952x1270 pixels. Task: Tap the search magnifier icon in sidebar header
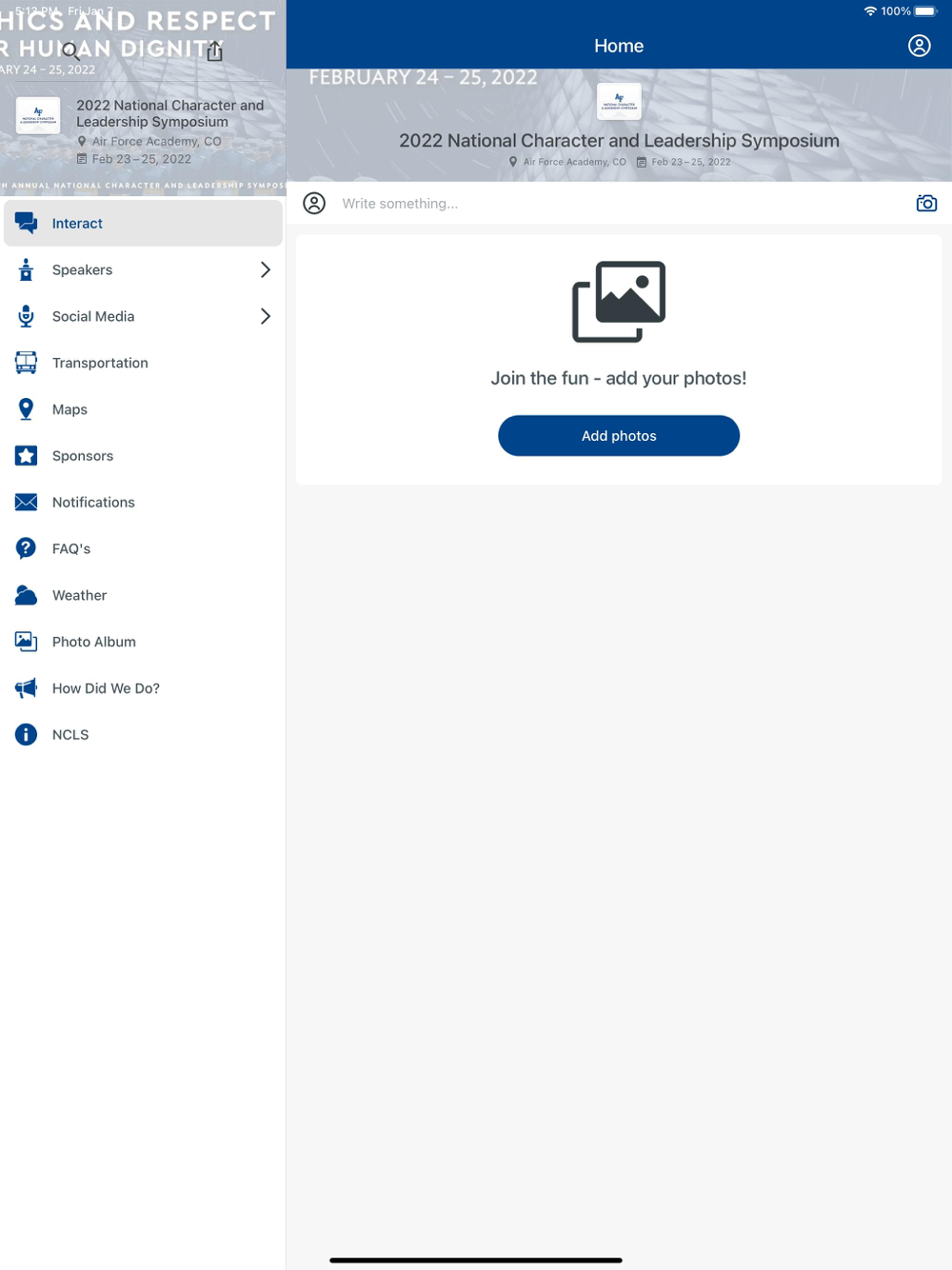coord(70,51)
